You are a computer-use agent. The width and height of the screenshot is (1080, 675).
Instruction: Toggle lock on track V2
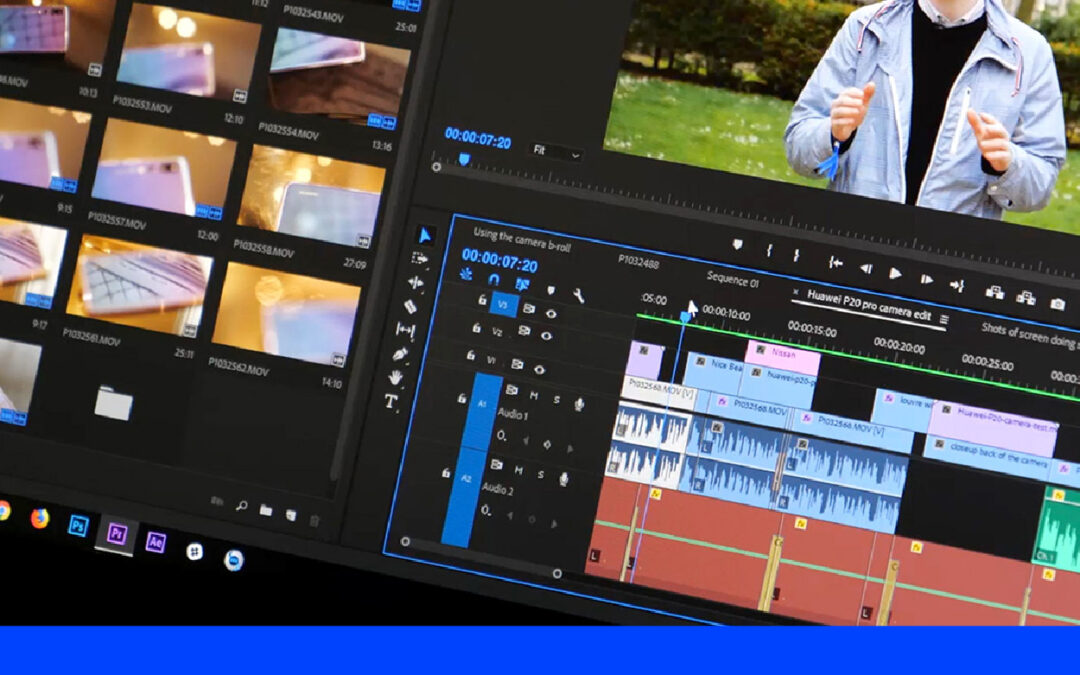tap(477, 329)
